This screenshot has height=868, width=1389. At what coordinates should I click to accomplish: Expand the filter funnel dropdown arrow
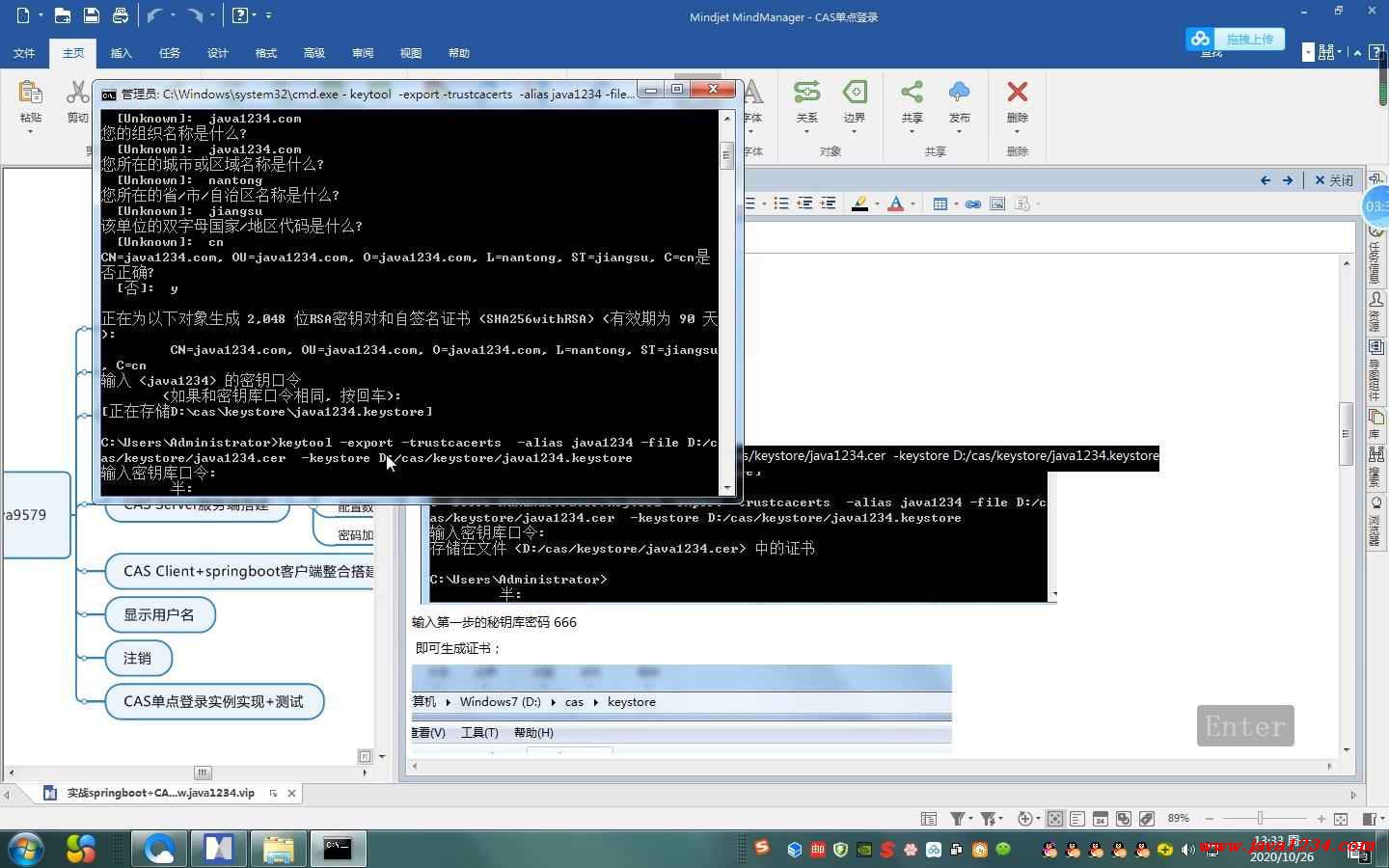(x=970, y=819)
